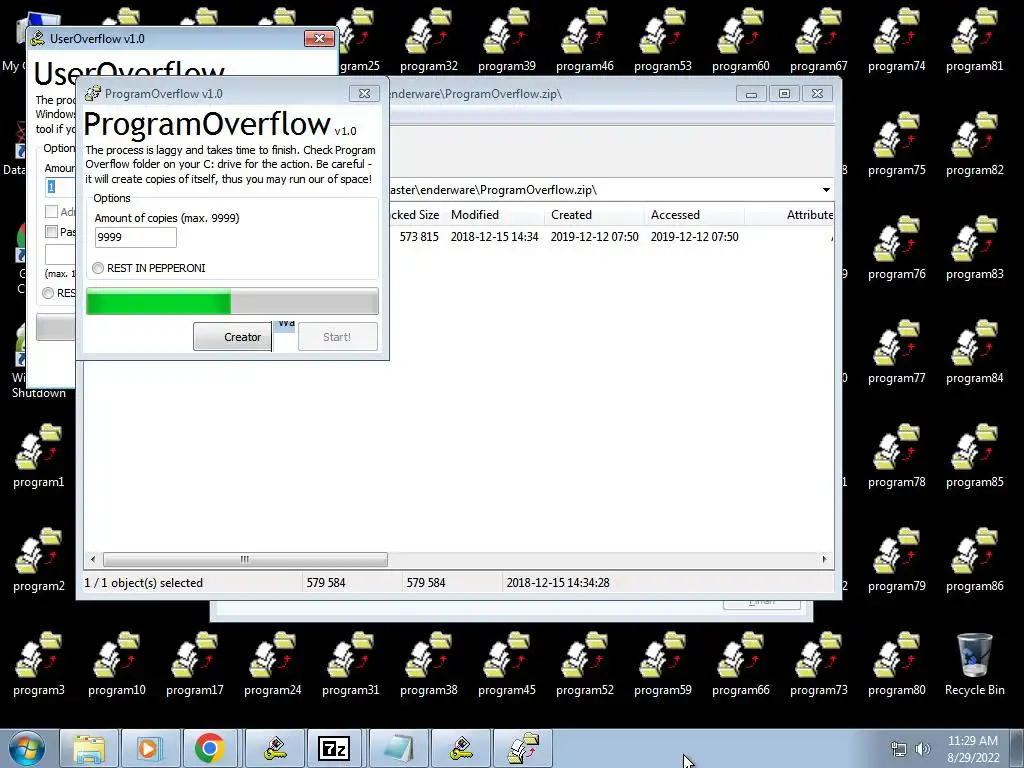Toggle the second checkbox in UserOverflow options
Image resolution: width=1024 pixels, height=768 pixels.
point(52,232)
